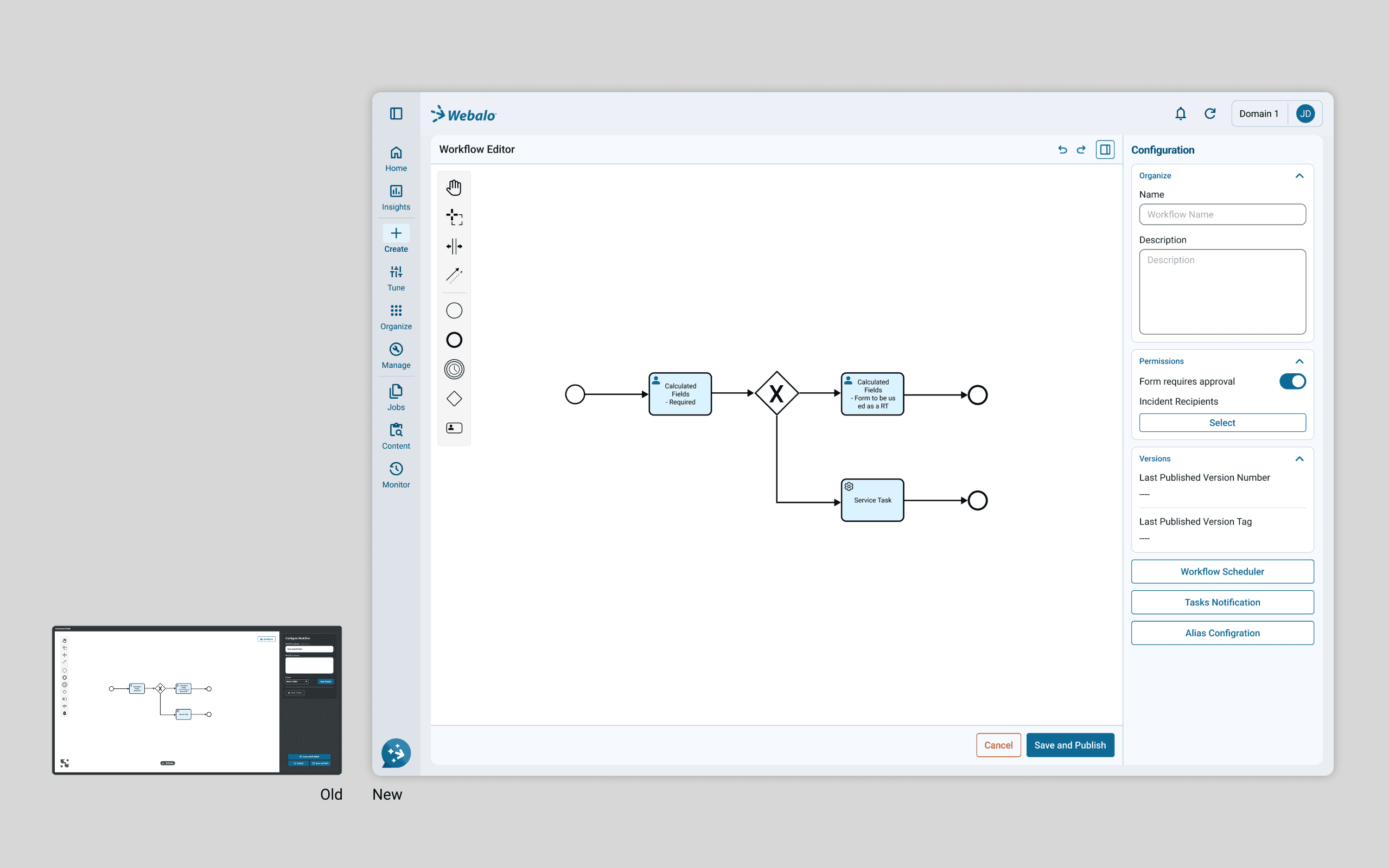Click the Workflow Name input field
This screenshot has width=1389, height=868.
(x=1222, y=214)
